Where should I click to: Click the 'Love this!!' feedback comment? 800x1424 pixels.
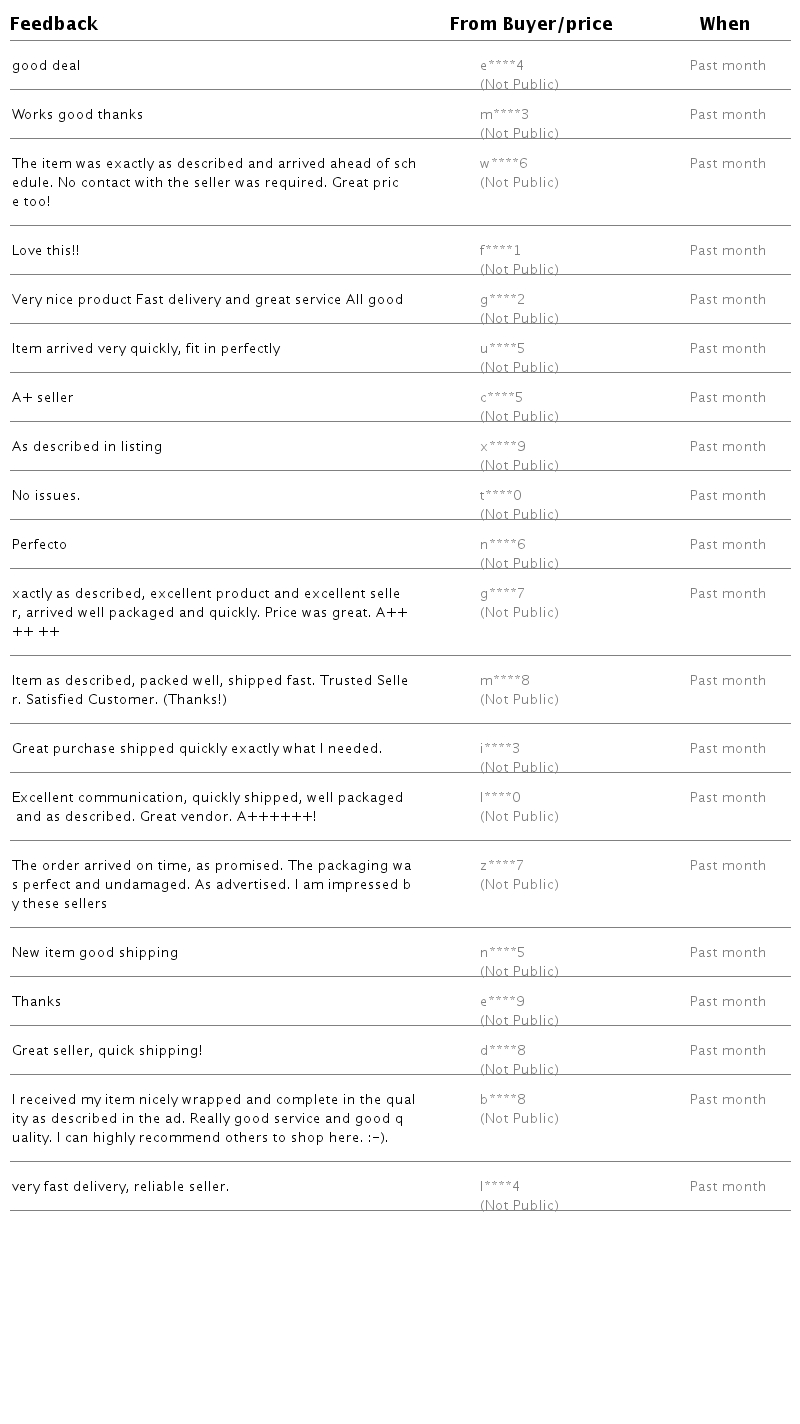pos(45,251)
